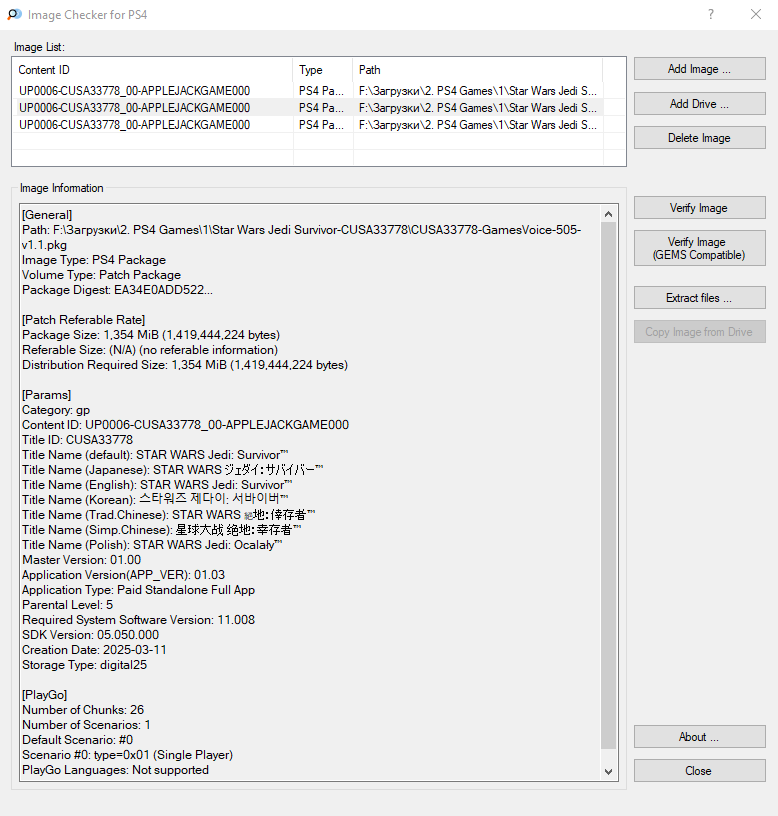Click the scroll up arrow in Image Information
This screenshot has width=778, height=816.
[609, 214]
